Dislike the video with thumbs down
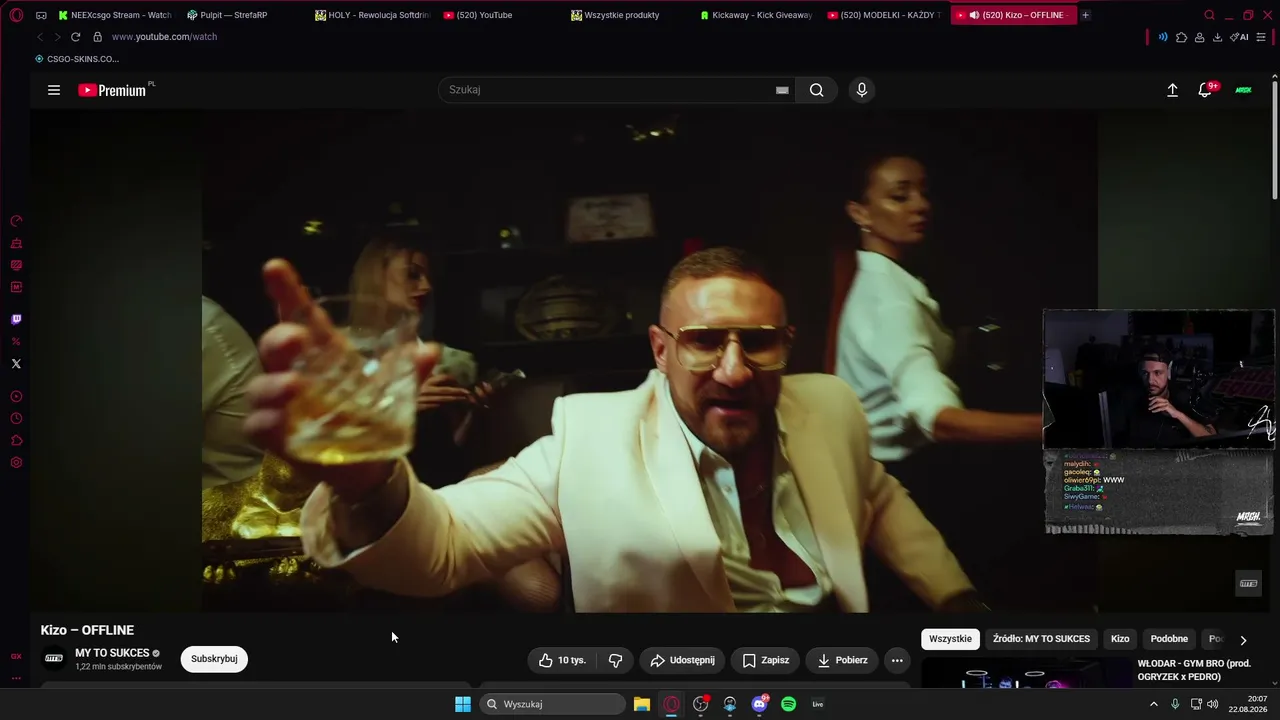Screen dimensions: 1280x720 [x=615, y=660]
